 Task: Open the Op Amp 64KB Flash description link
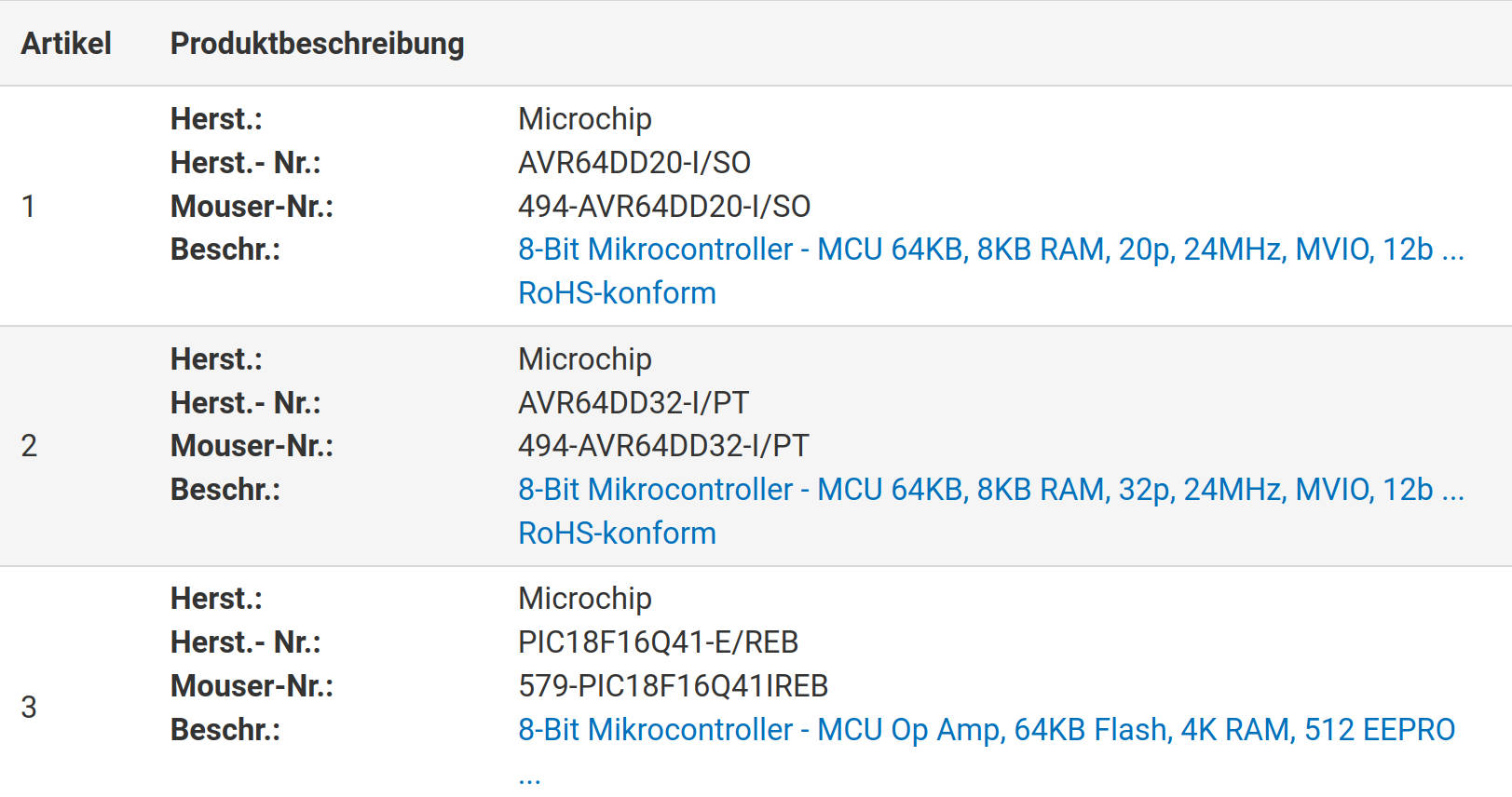pos(987,730)
